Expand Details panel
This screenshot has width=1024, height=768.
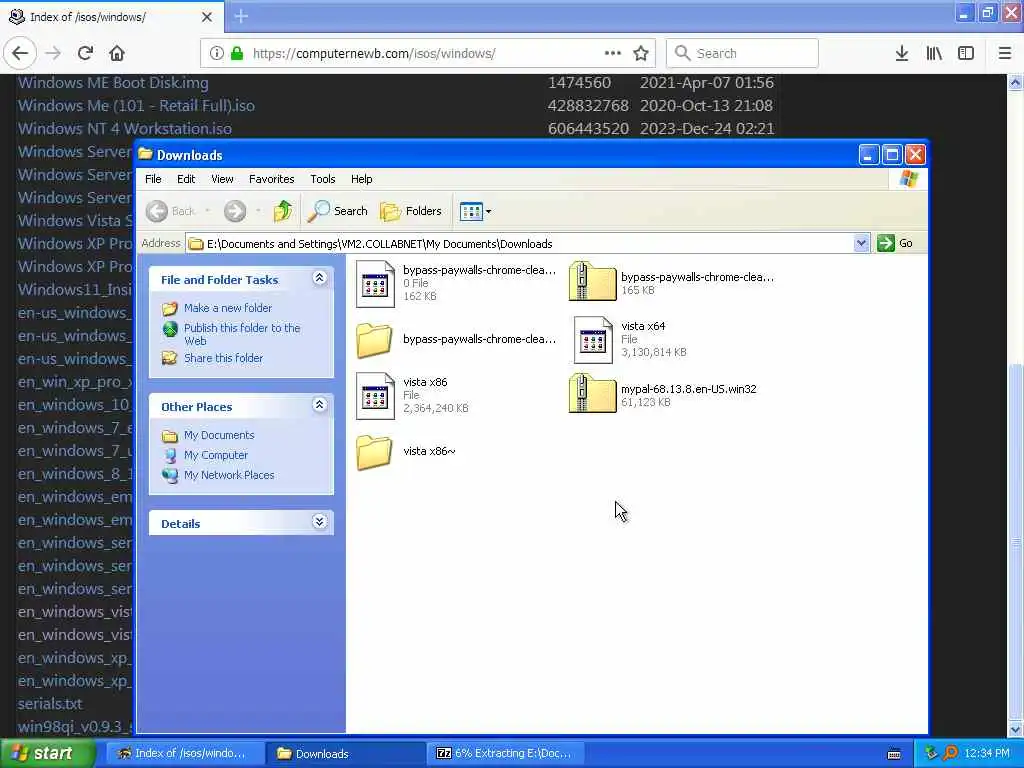pyautogui.click(x=319, y=521)
